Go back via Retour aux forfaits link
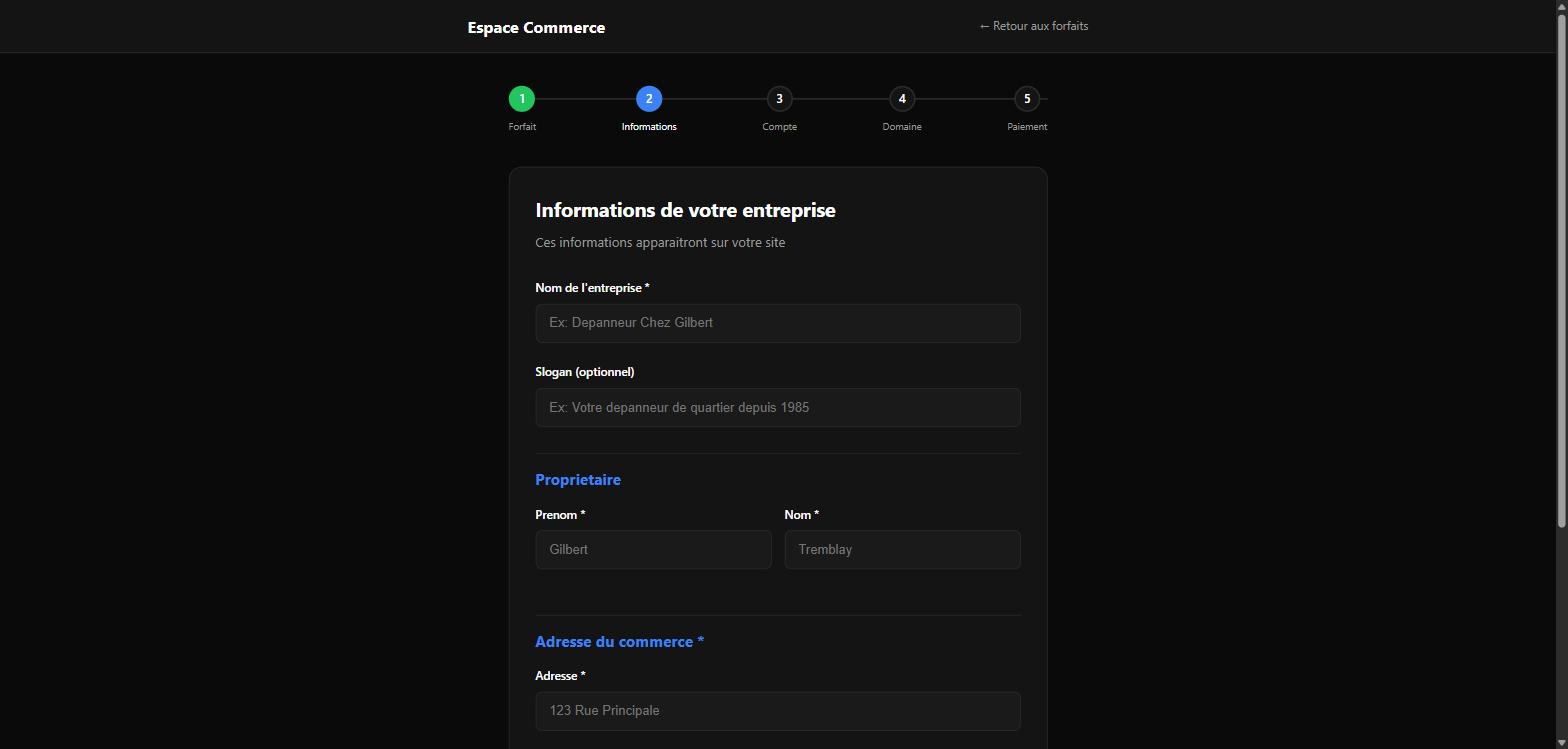Screen dimensions: 1568x749 [1033, 26]
